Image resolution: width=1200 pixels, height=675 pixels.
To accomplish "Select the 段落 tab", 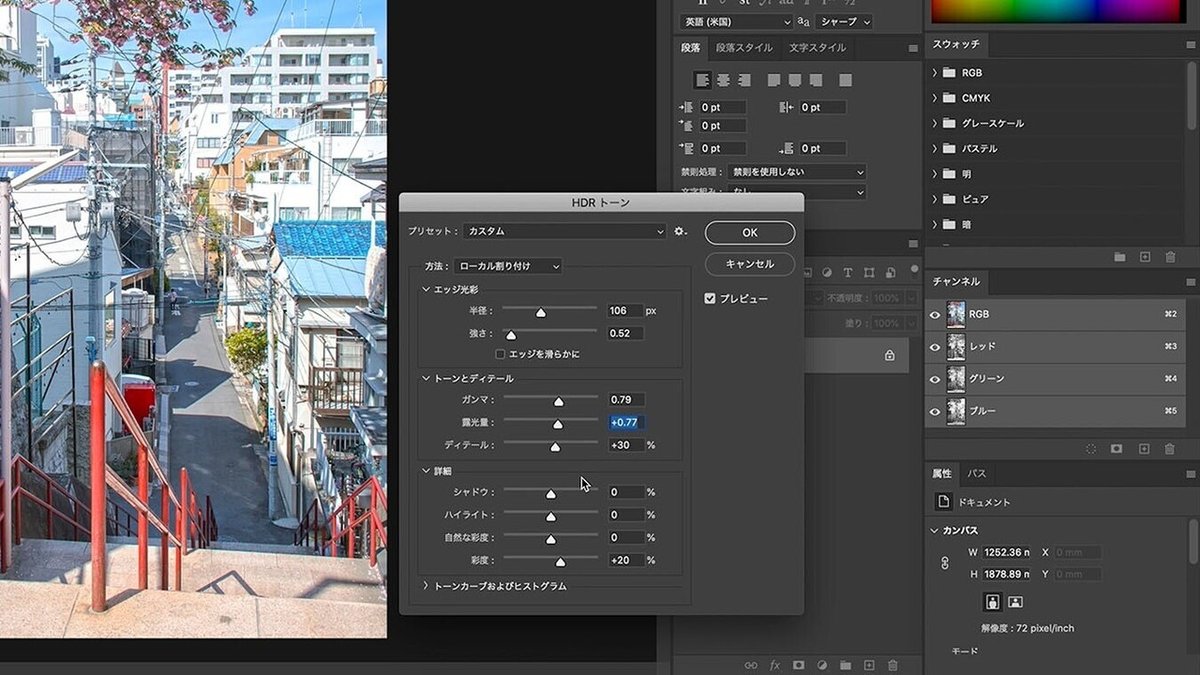I will 691,47.
